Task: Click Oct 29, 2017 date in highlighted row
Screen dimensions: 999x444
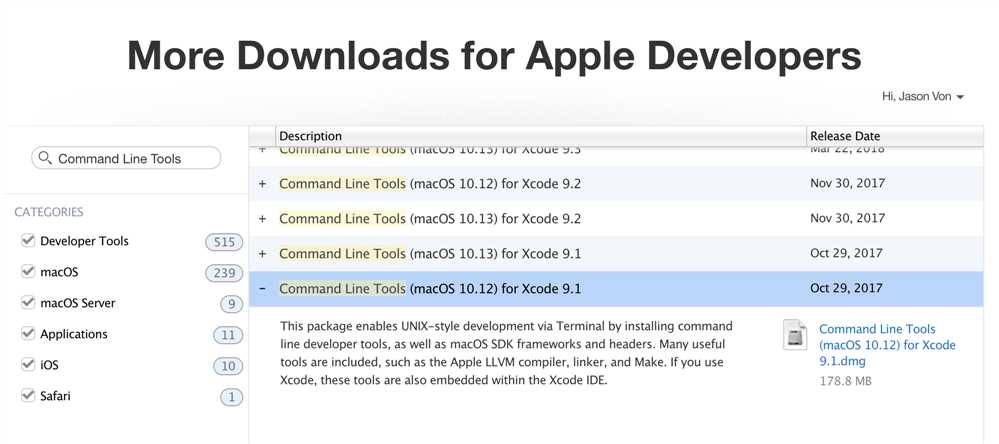Action: (x=846, y=288)
